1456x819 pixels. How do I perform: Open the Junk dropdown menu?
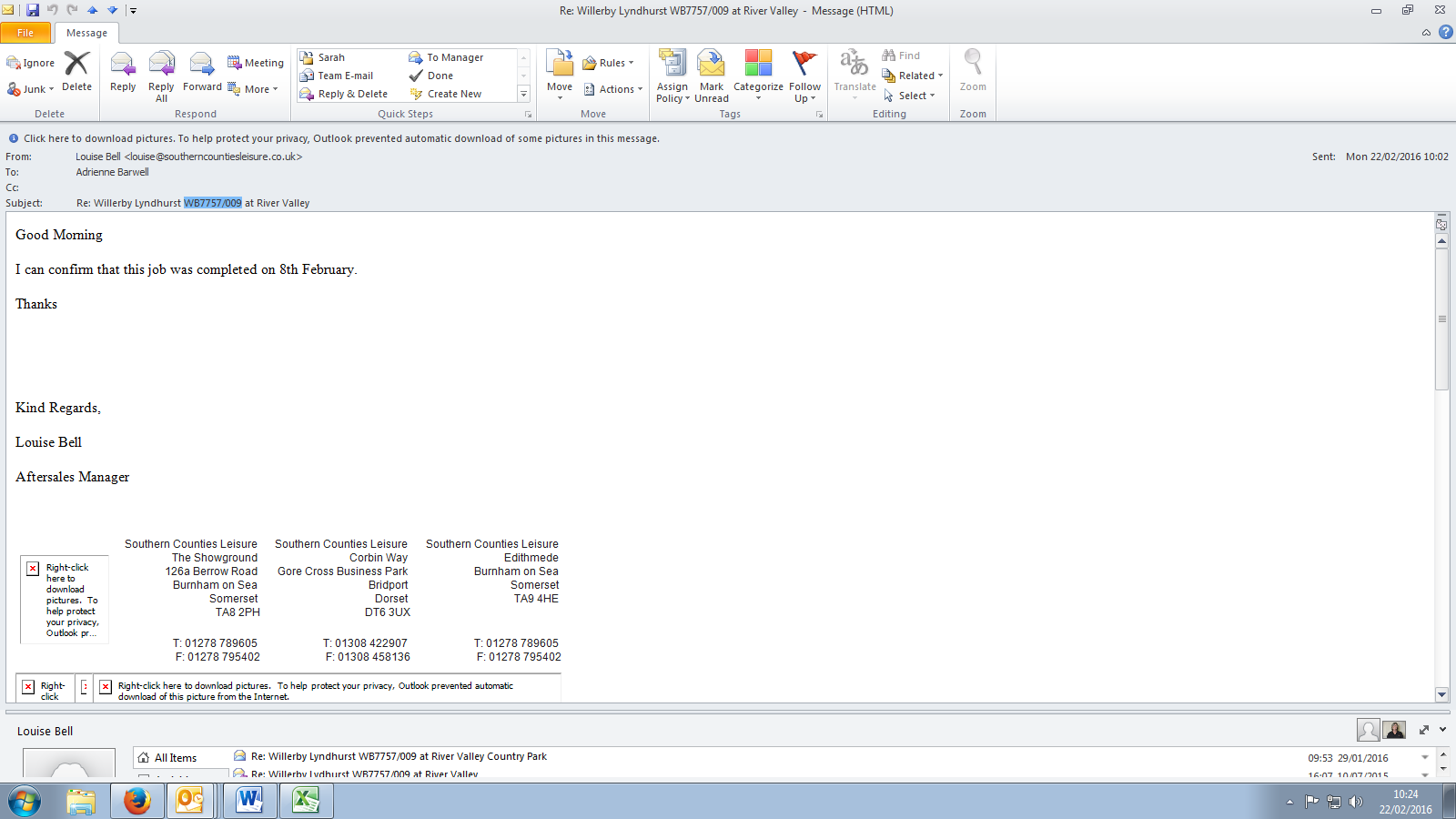coord(31,89)
